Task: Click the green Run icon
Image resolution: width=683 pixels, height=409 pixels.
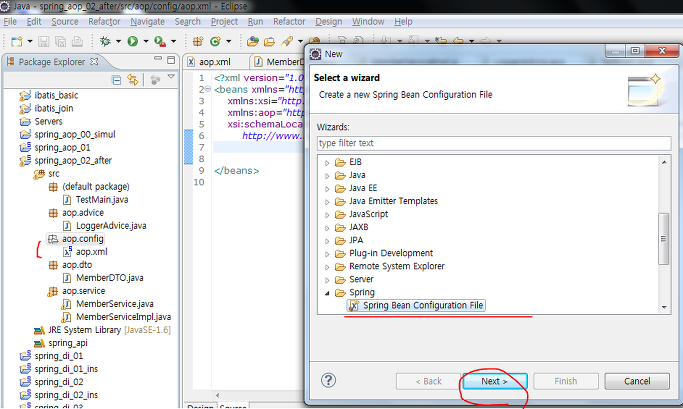Action: click(x=133, y=41)
